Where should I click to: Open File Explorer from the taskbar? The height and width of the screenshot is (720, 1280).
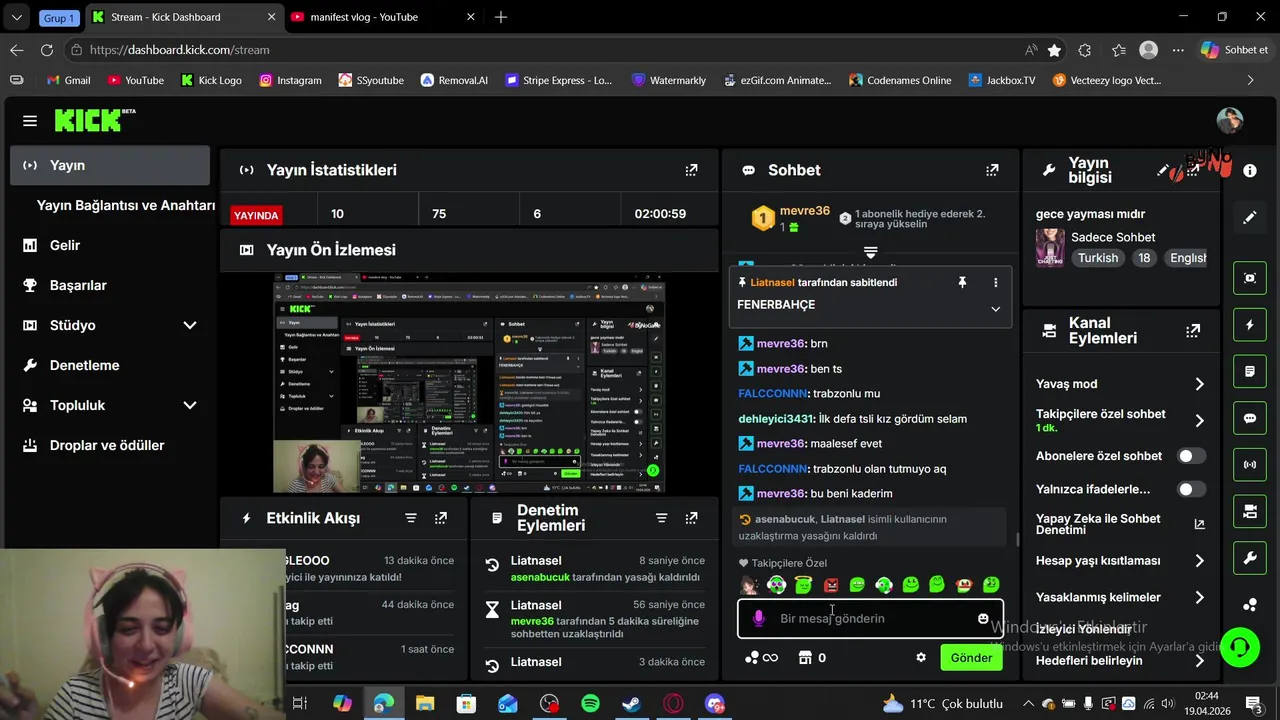425,704
